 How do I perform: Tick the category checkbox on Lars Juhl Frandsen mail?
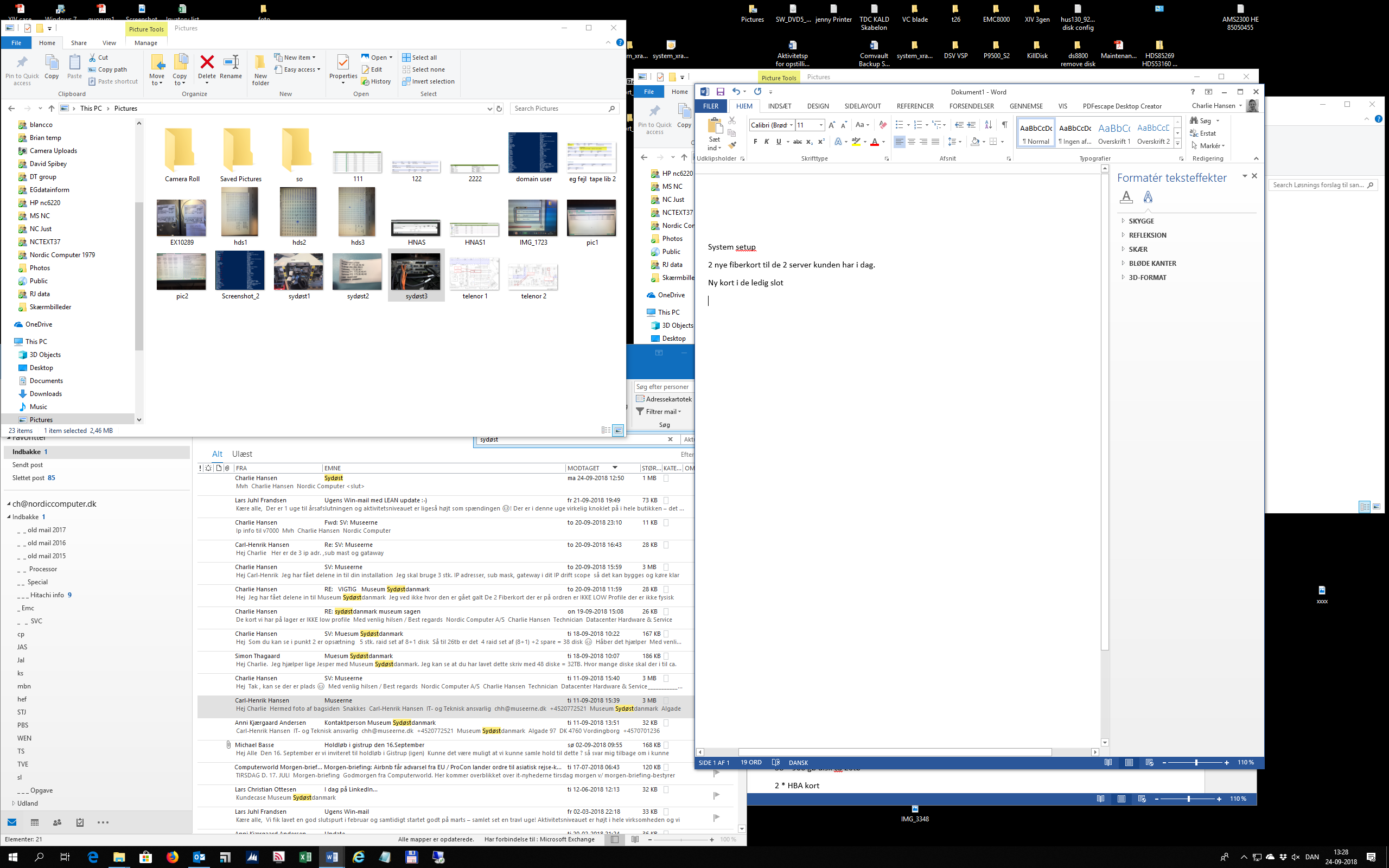[x=666, y=501]
